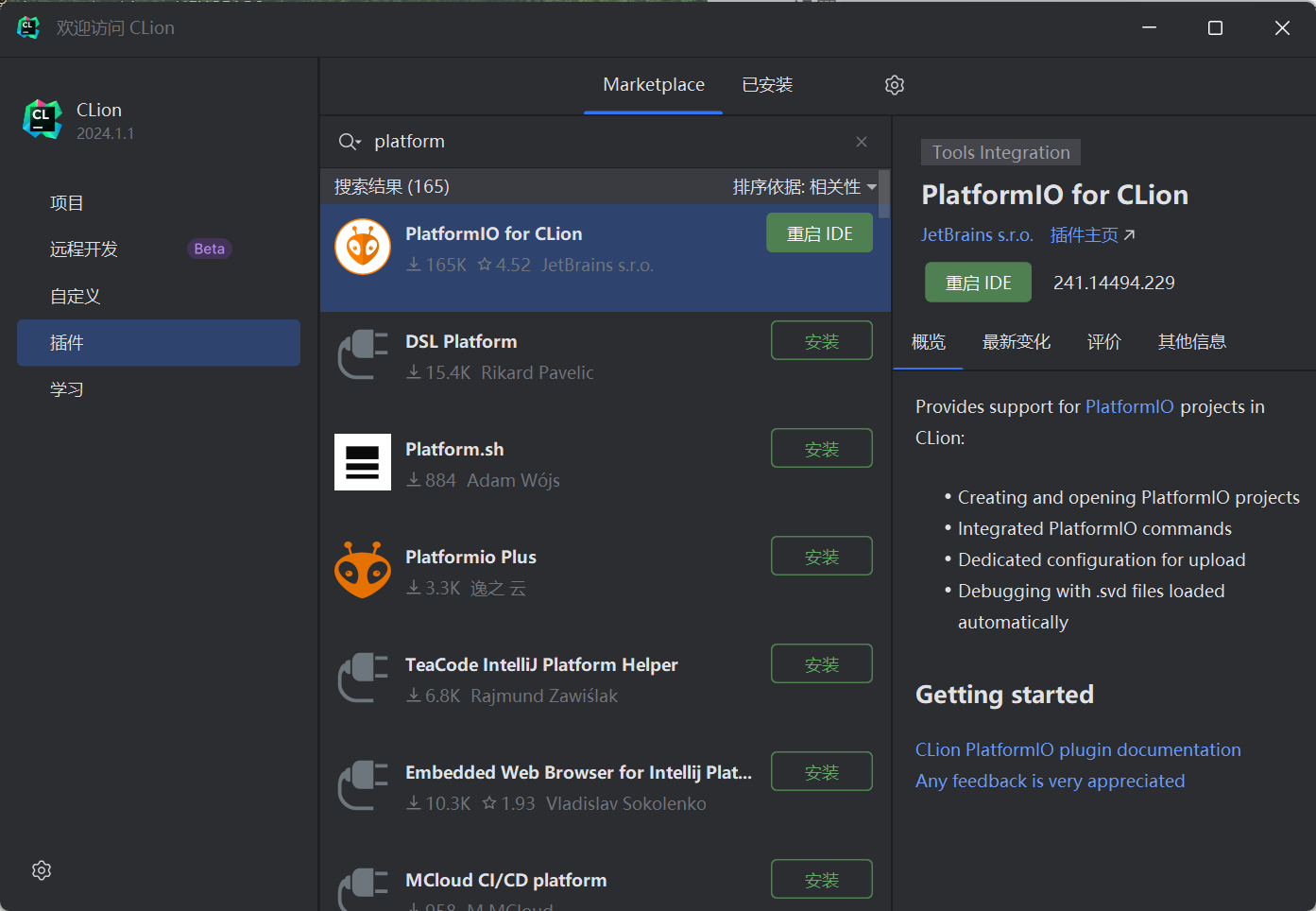Click 重启 IDE in the details panel
The height and width of the screenshot is (911, 1316).
point(978,283)
